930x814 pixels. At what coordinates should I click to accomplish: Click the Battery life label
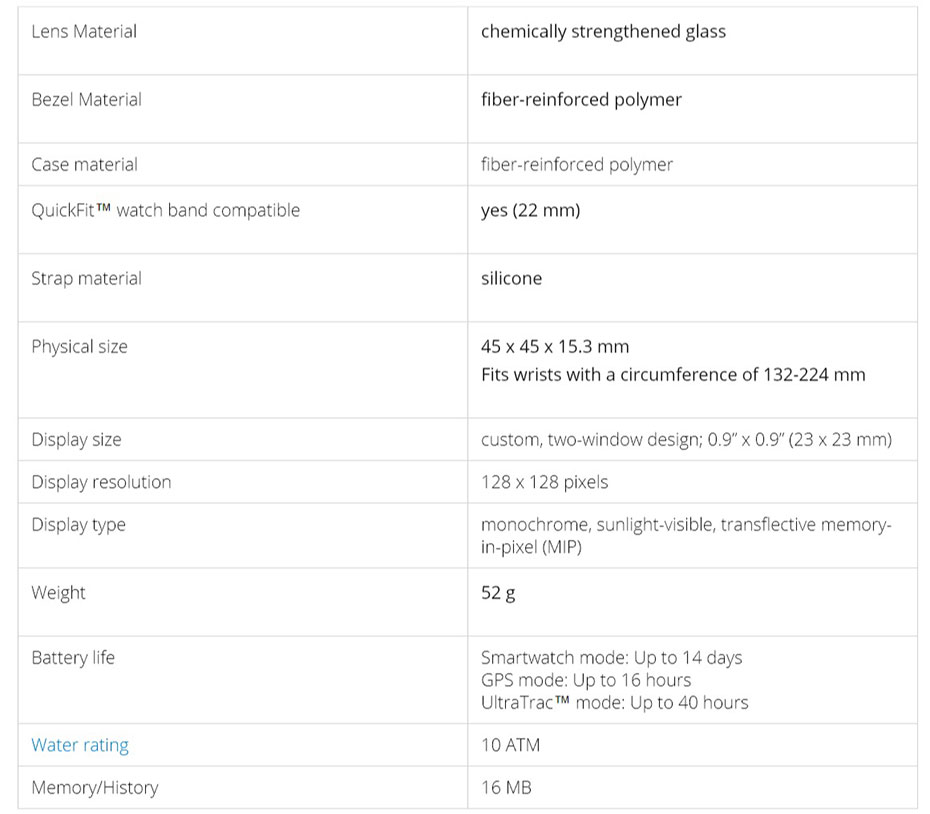click(72, 658)
